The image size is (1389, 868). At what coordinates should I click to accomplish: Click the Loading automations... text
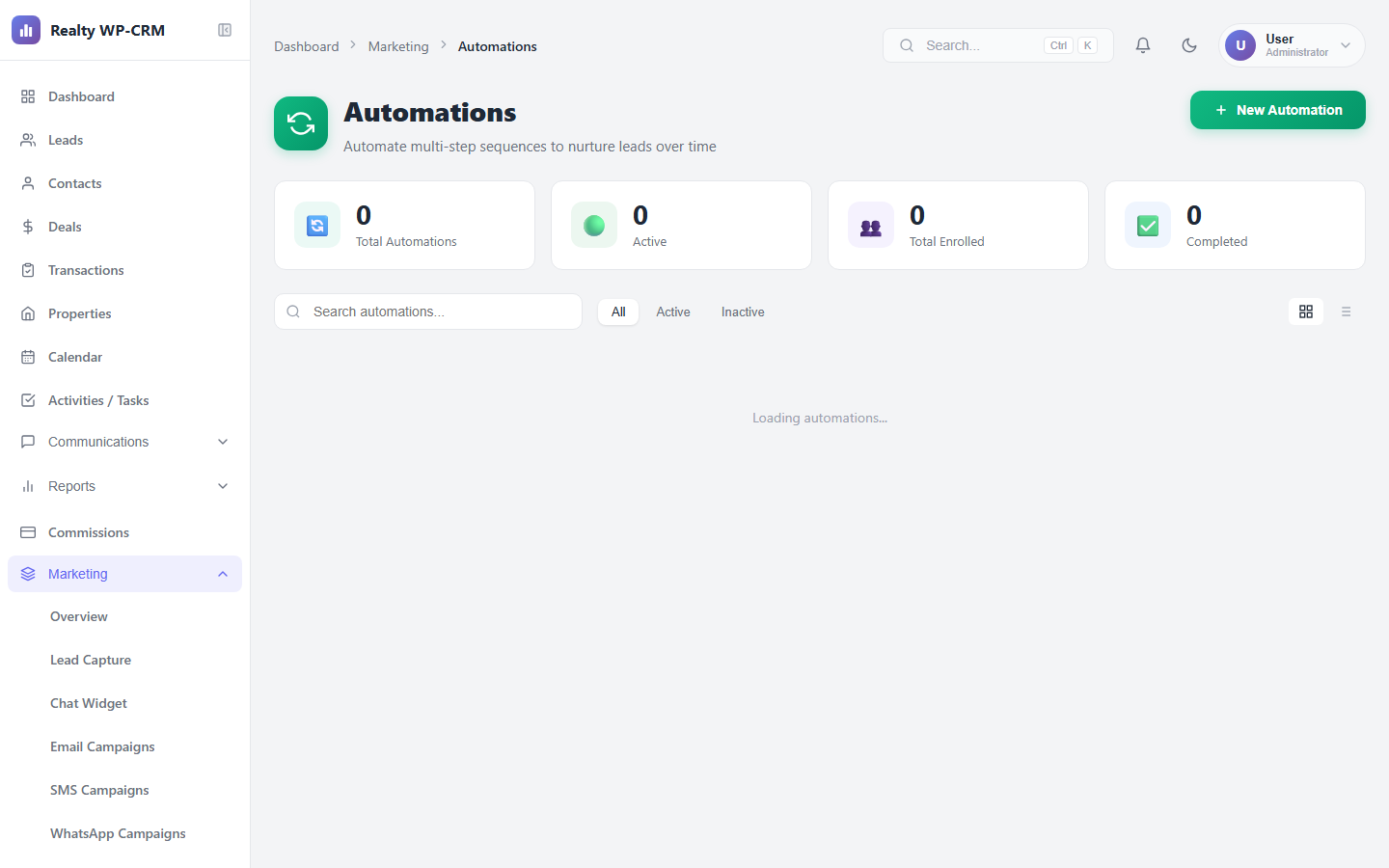(820, 418)
